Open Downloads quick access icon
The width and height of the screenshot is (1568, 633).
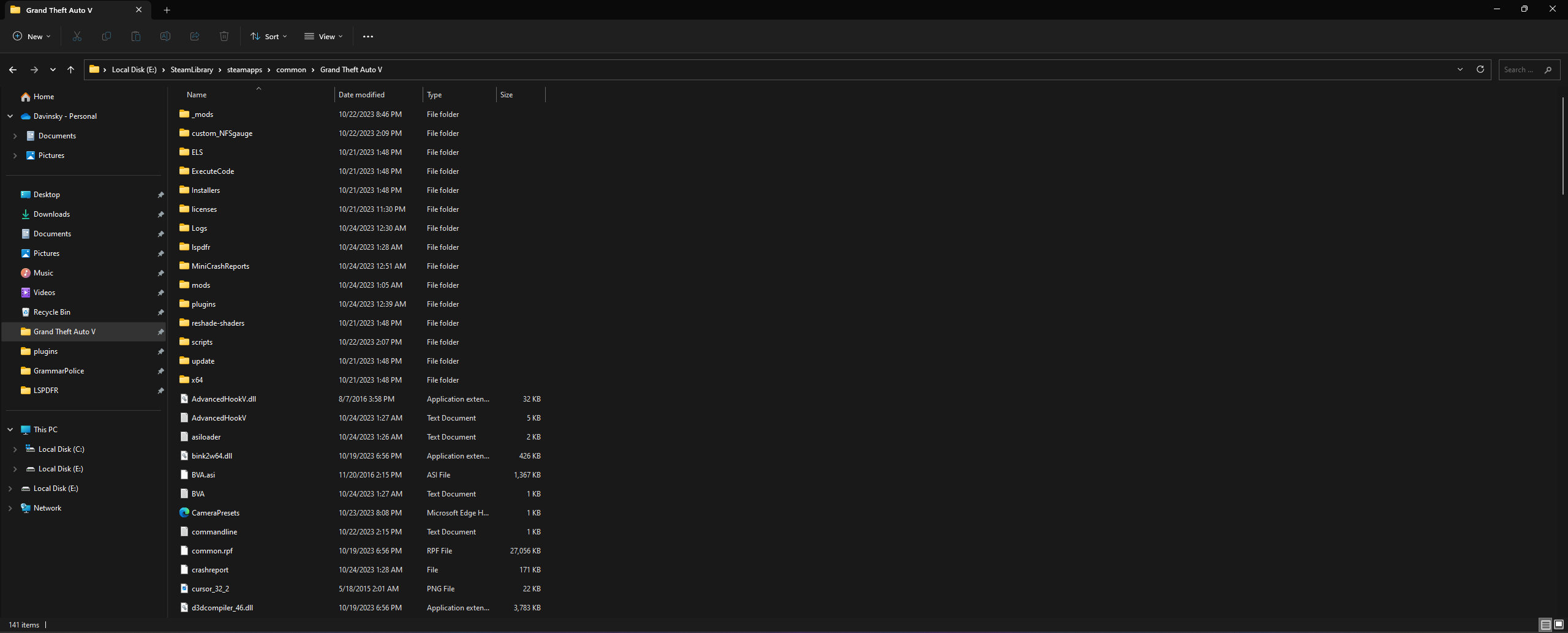26,214
